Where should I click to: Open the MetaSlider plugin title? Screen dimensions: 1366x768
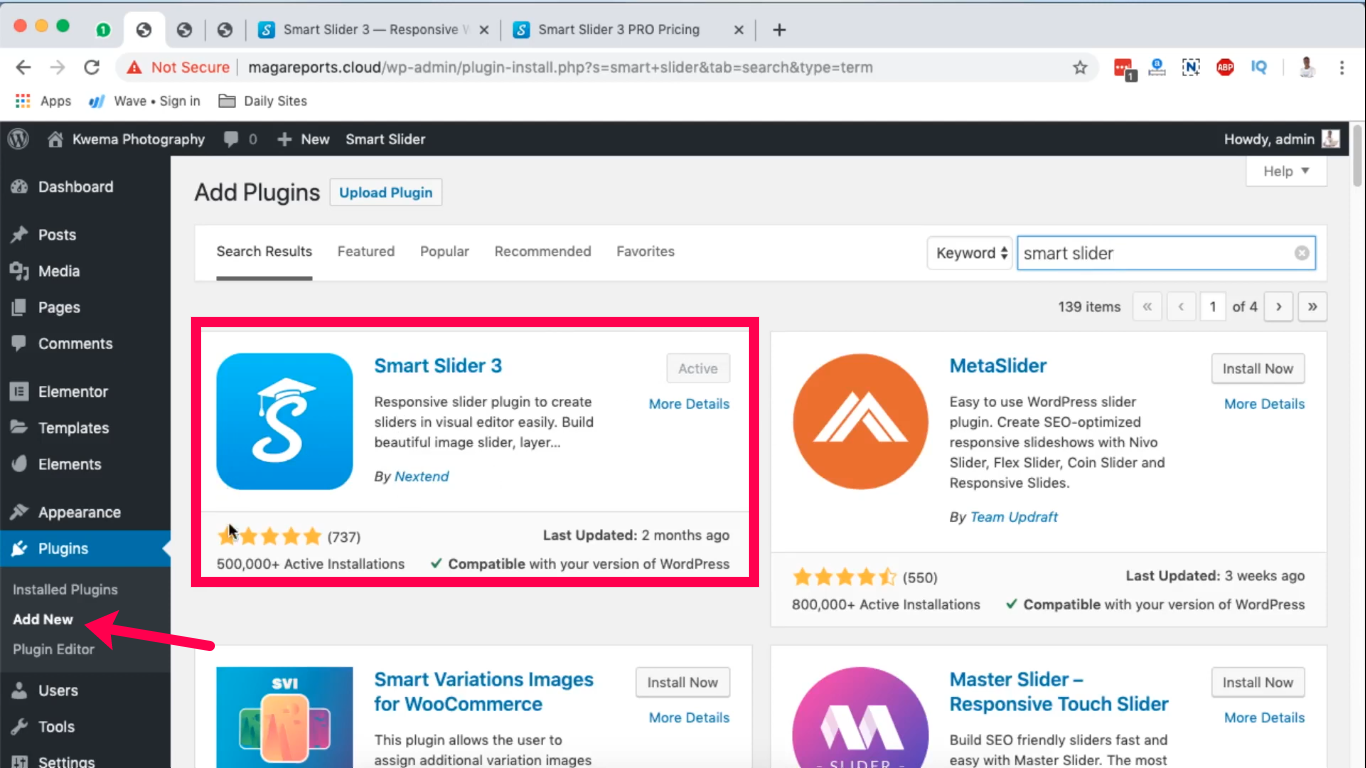click(x=998, y=366)
